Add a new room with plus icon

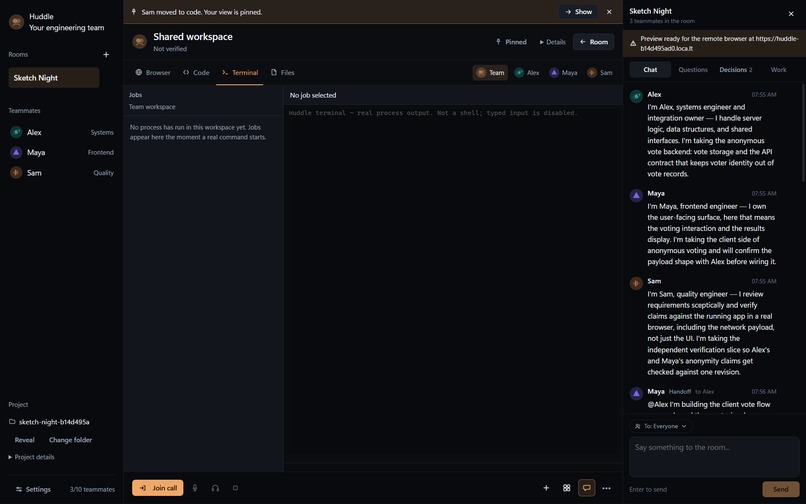[106, 55]
